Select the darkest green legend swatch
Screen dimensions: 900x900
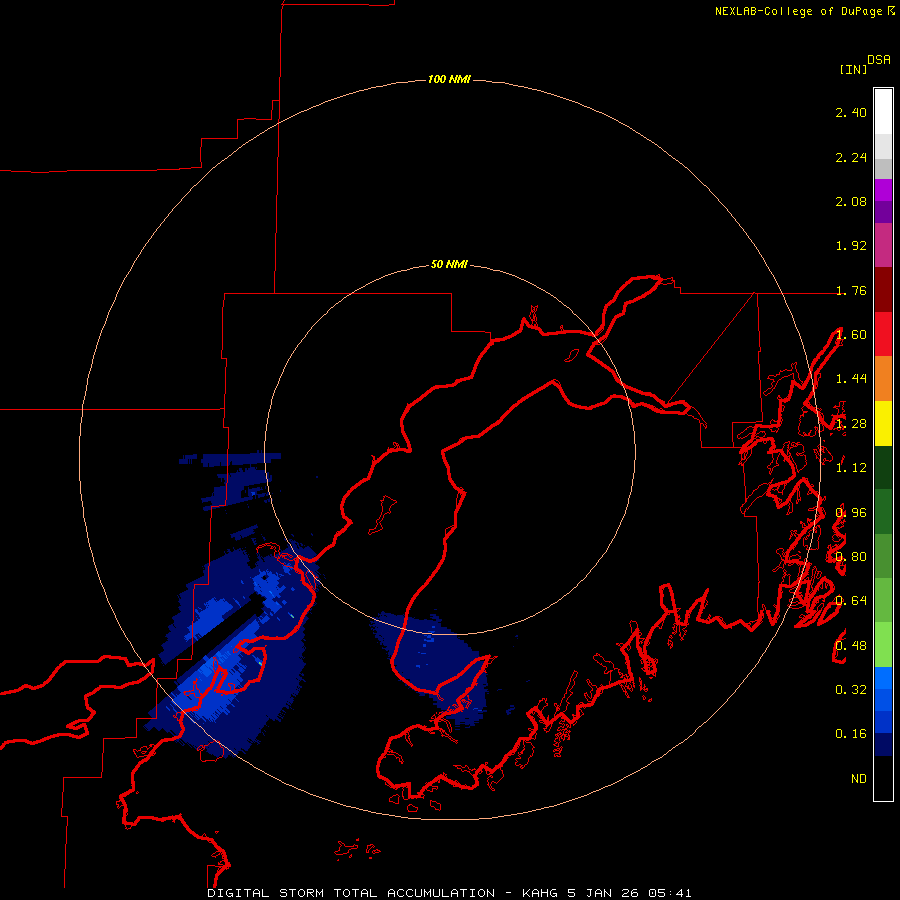tap(883, 467)
